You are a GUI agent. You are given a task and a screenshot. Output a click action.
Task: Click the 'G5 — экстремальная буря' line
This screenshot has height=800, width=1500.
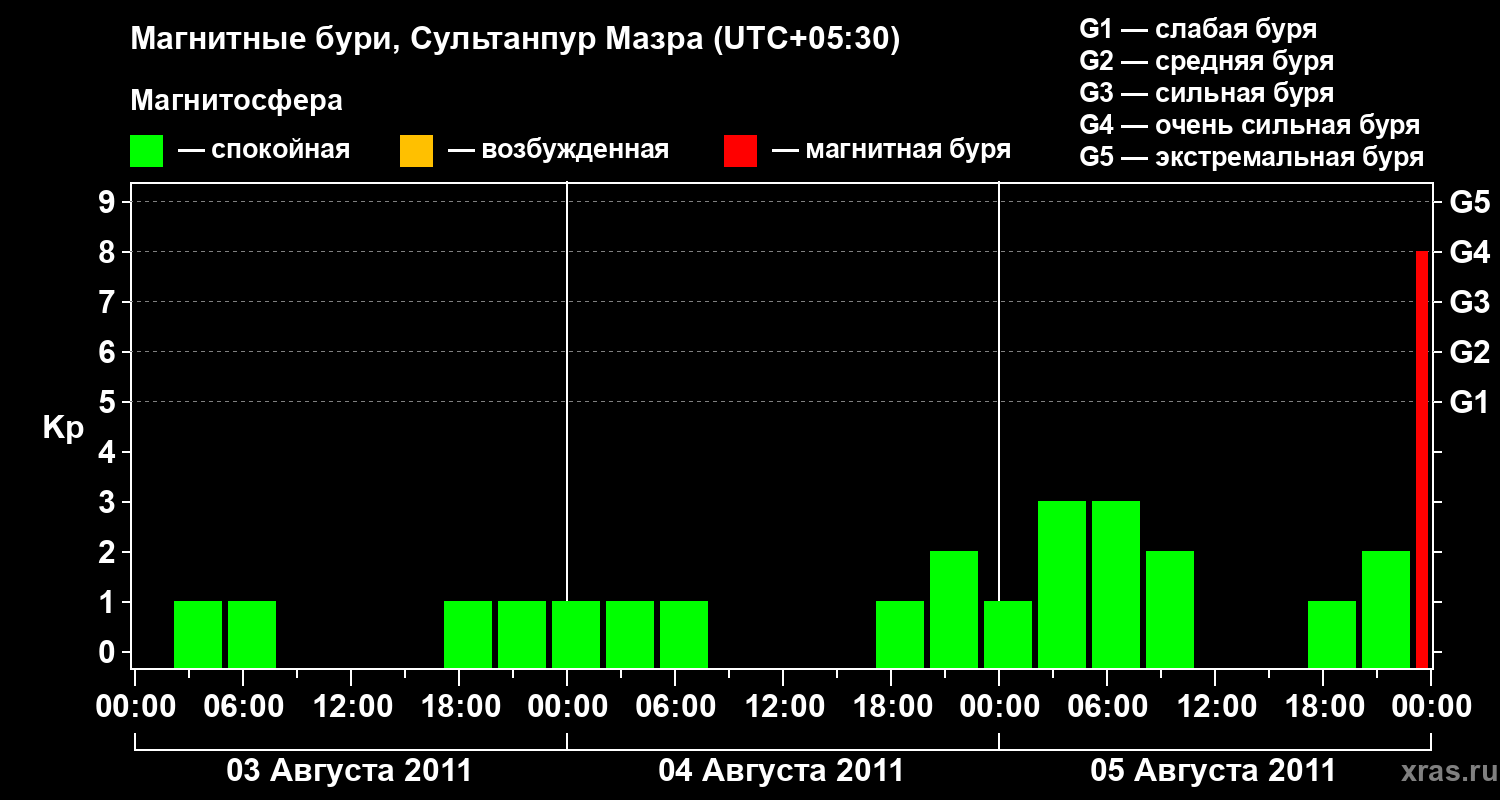[1251, 158]
